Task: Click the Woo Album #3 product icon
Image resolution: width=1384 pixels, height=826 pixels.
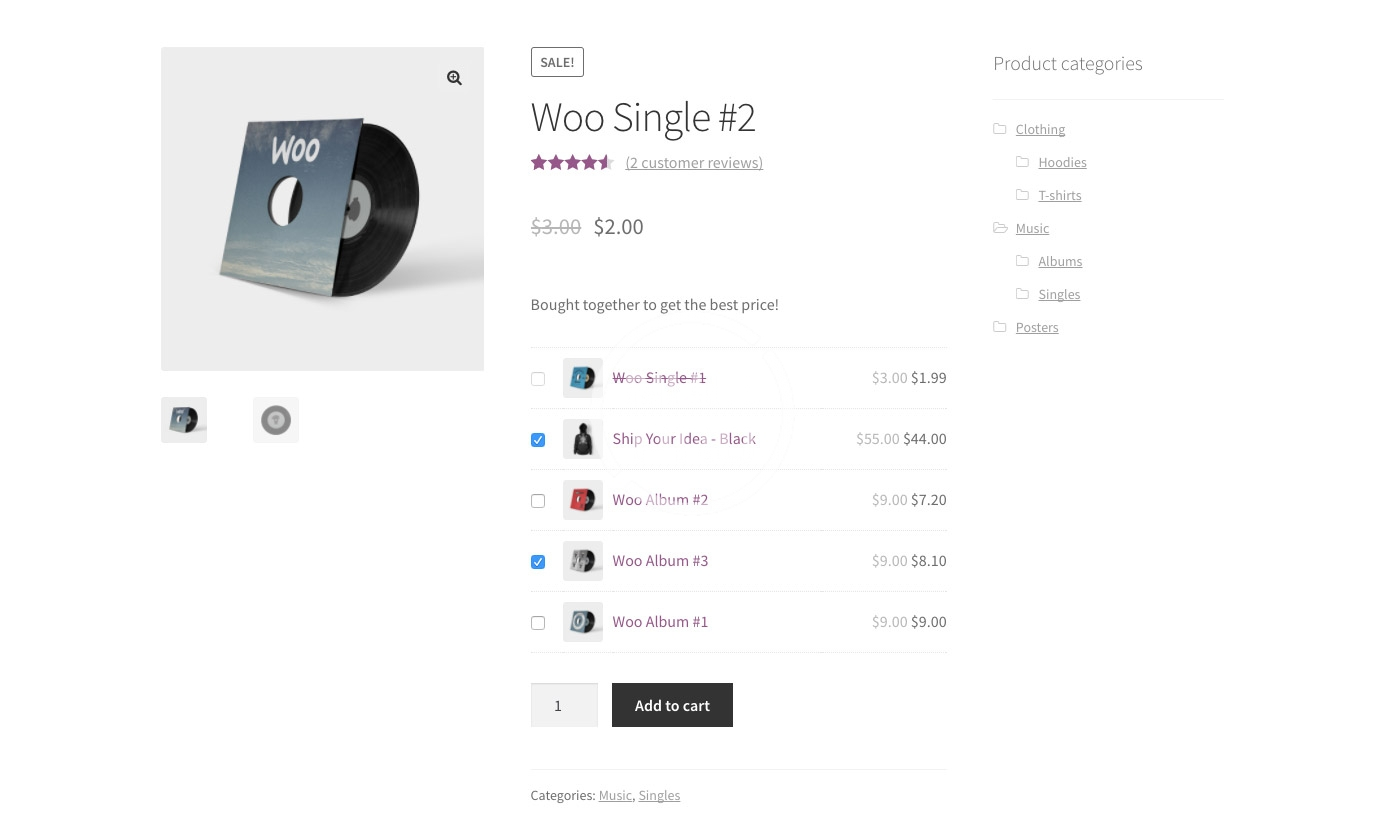Action: tap(582, 561)
